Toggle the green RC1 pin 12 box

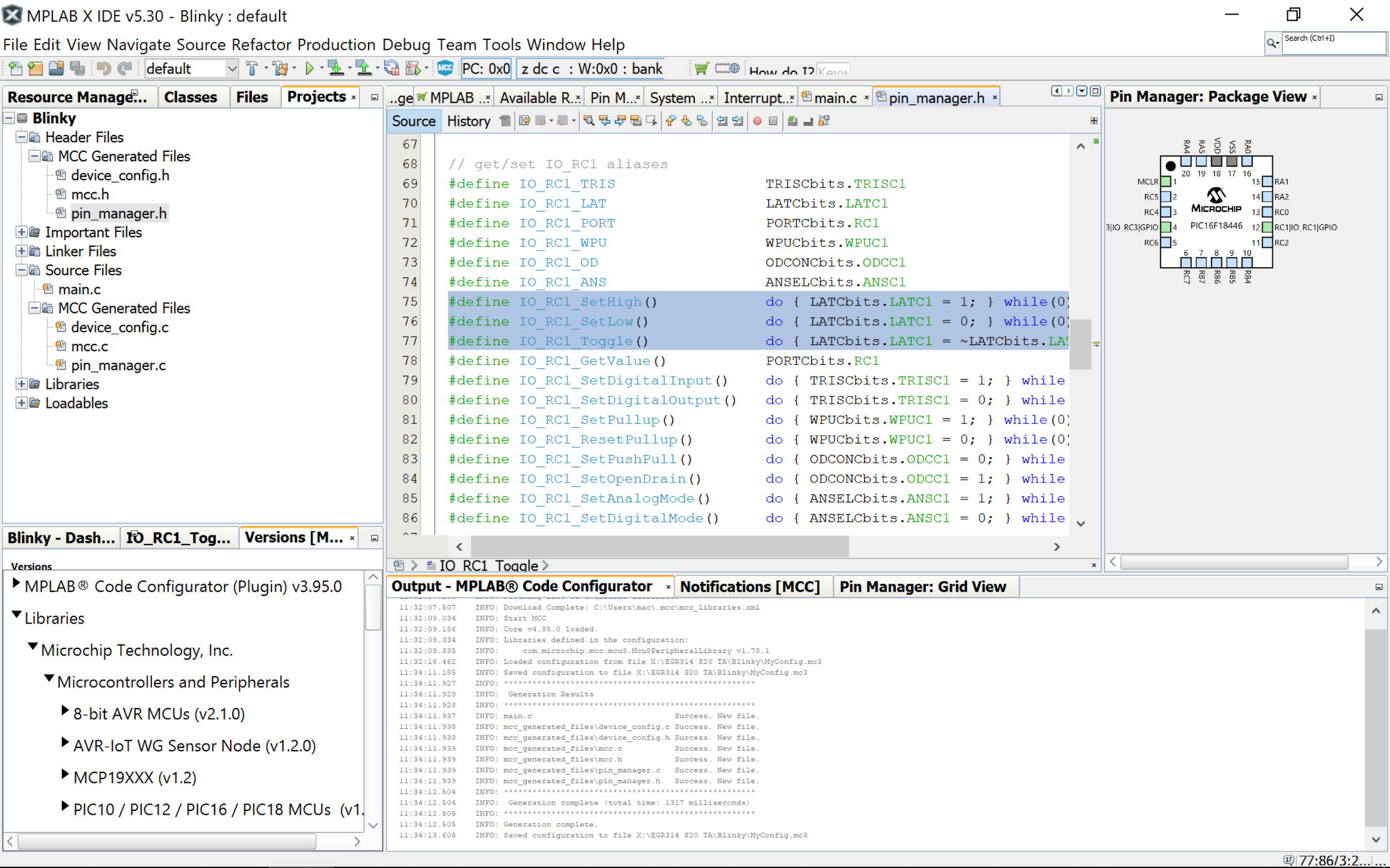click(1267, 227)
